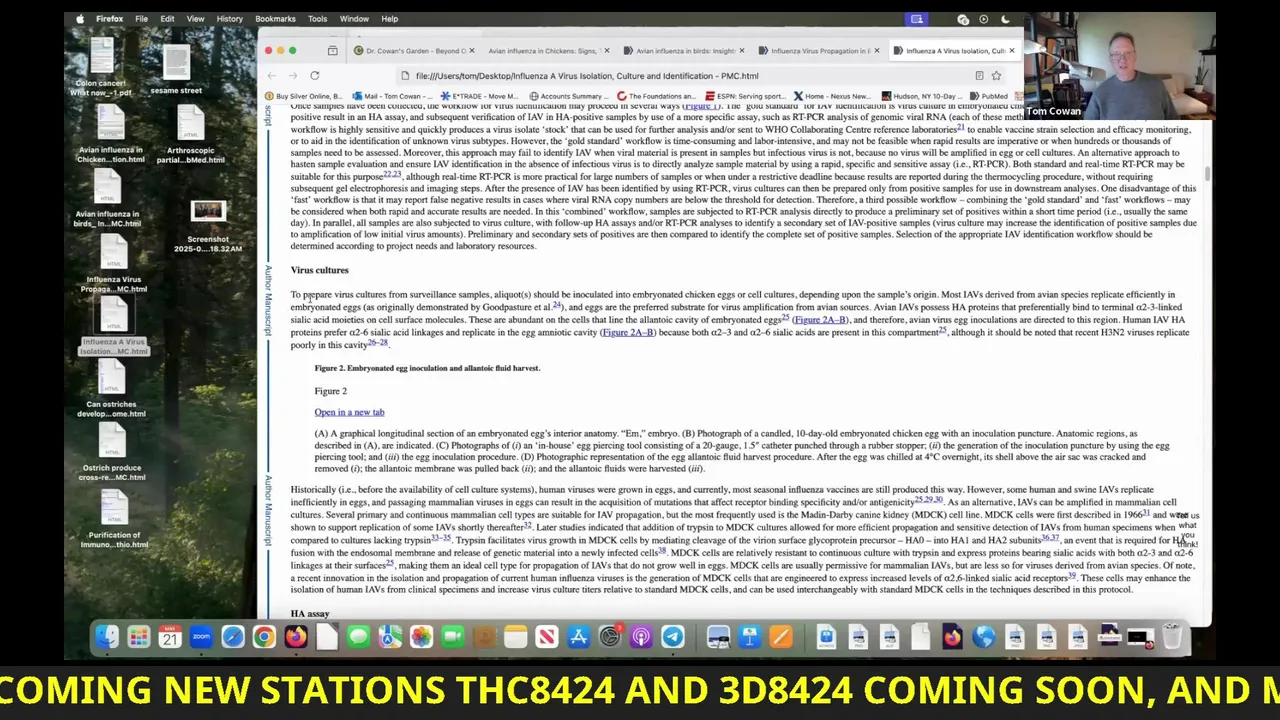This screenshot has width=1280, height=720.
Task: Open the Firefox File menu
Action: [x=141, y=19]
